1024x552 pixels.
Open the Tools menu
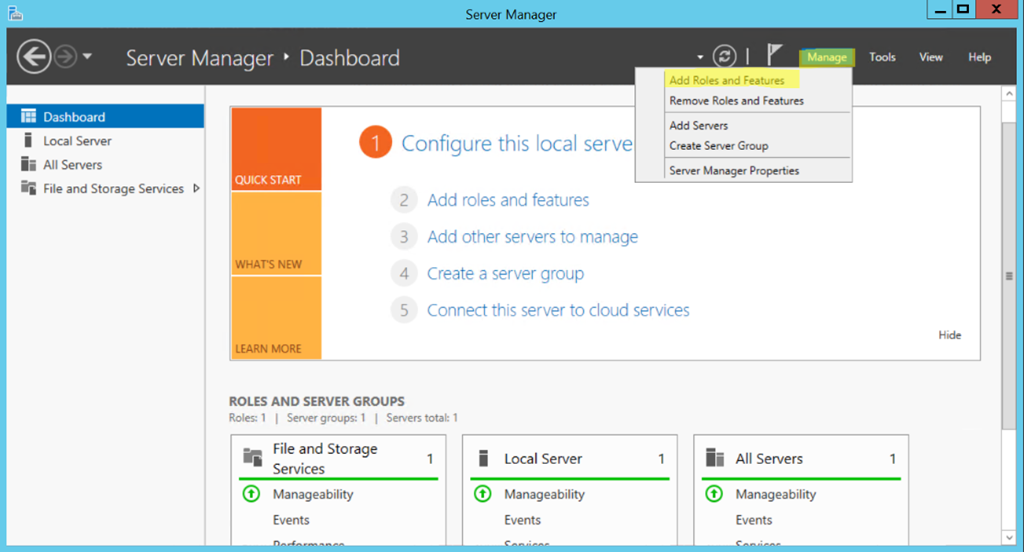pos(882,57)
